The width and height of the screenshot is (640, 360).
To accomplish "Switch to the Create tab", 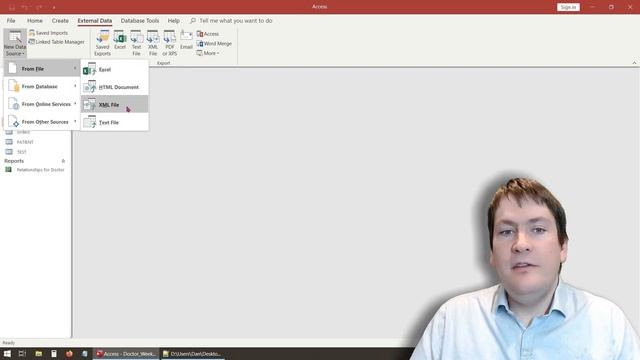I will coord(60,20).
